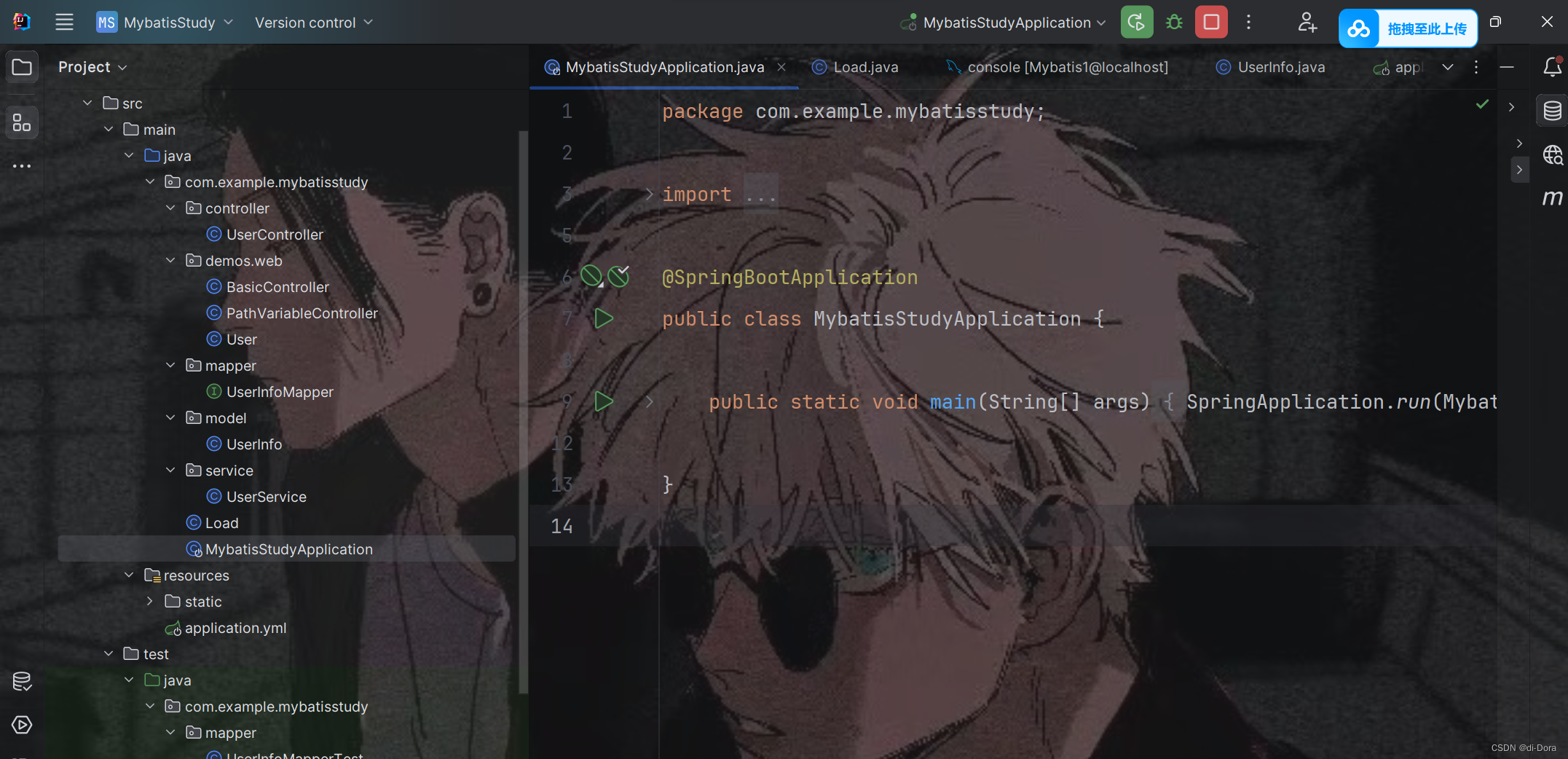Switch to the UserInfo.java tab
1568x759 pixels.
pos(1271,67)
